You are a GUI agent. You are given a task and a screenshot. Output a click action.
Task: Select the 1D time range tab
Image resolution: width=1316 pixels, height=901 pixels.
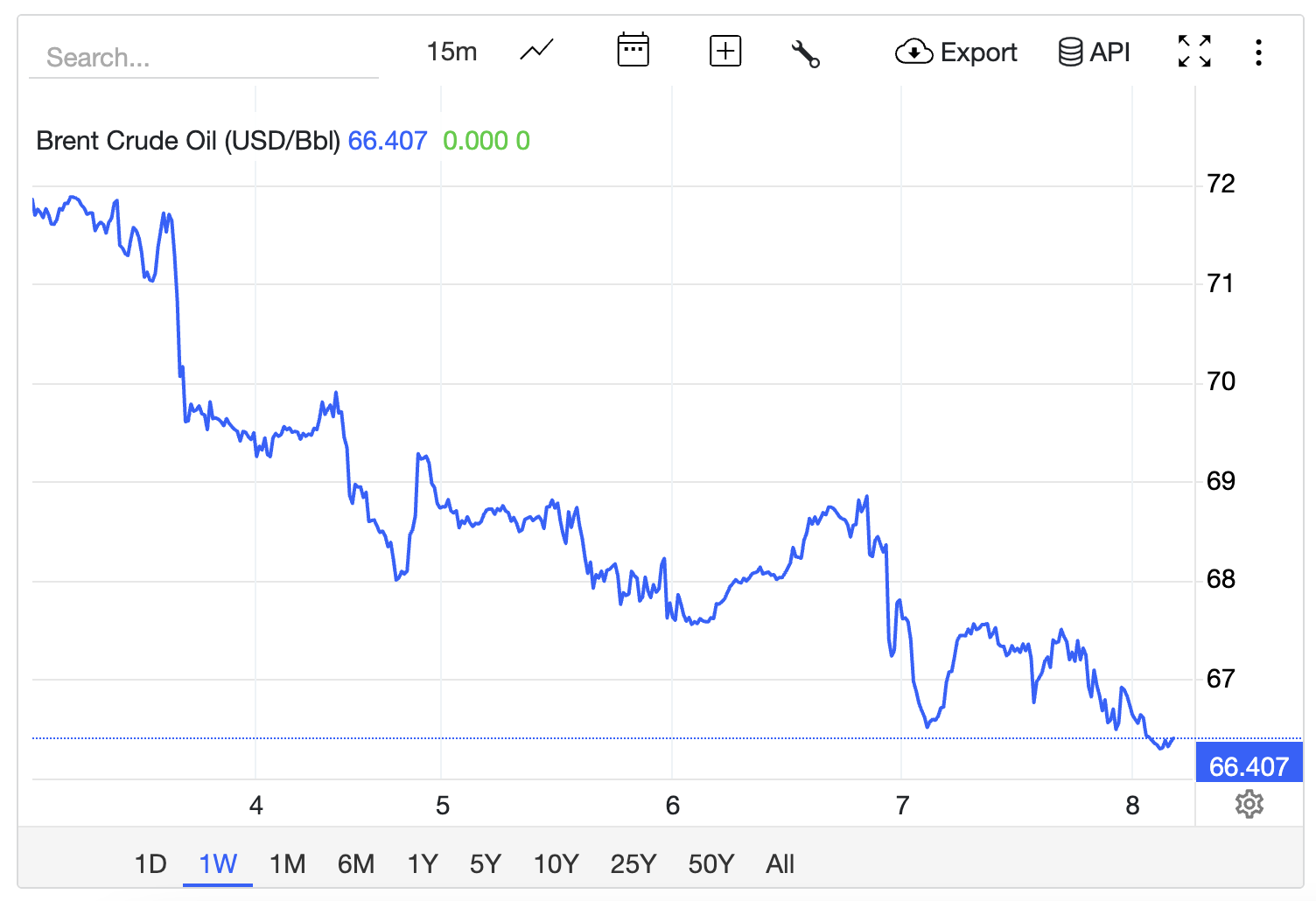[150, 864]
